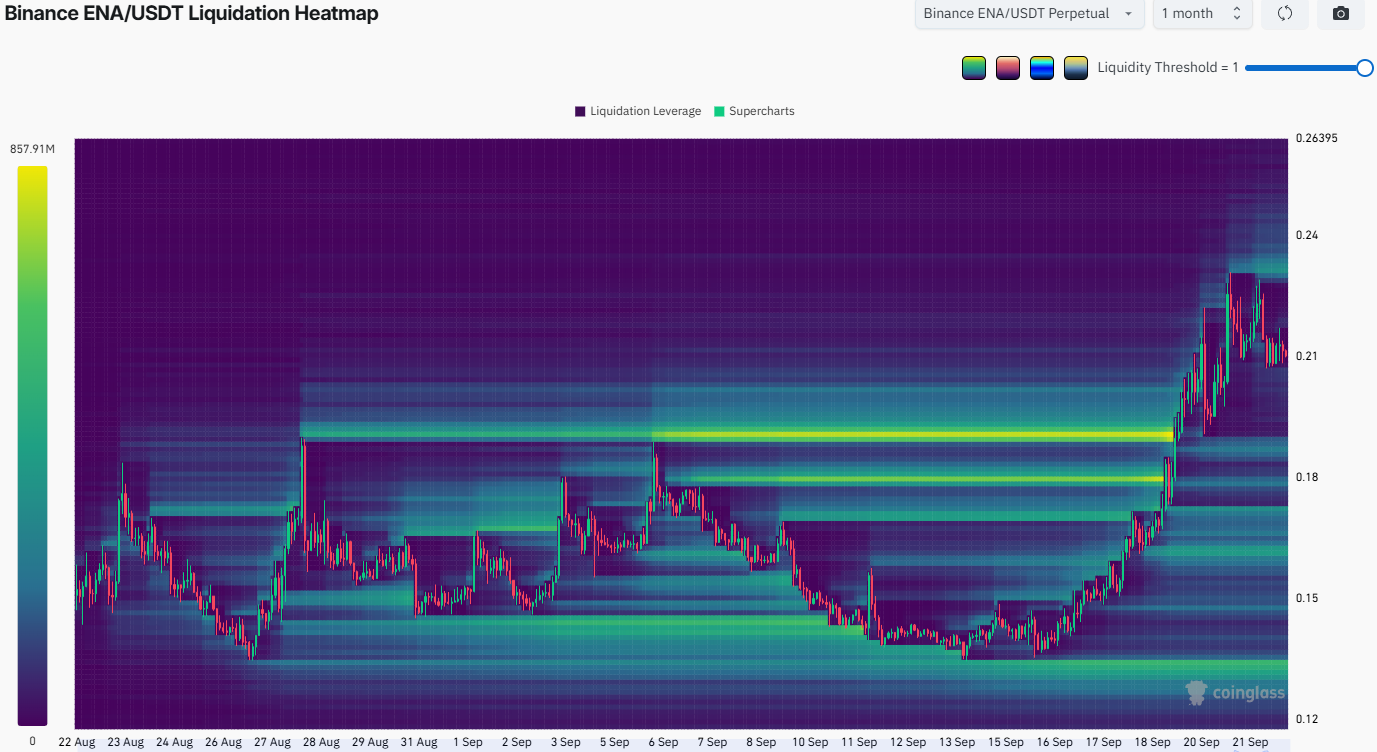The image size is (1377, 752).
Task: Click the Binance ENA/USDT Liquidation Heatmap title
Action: pyautogui.click(x=190, y=13)
